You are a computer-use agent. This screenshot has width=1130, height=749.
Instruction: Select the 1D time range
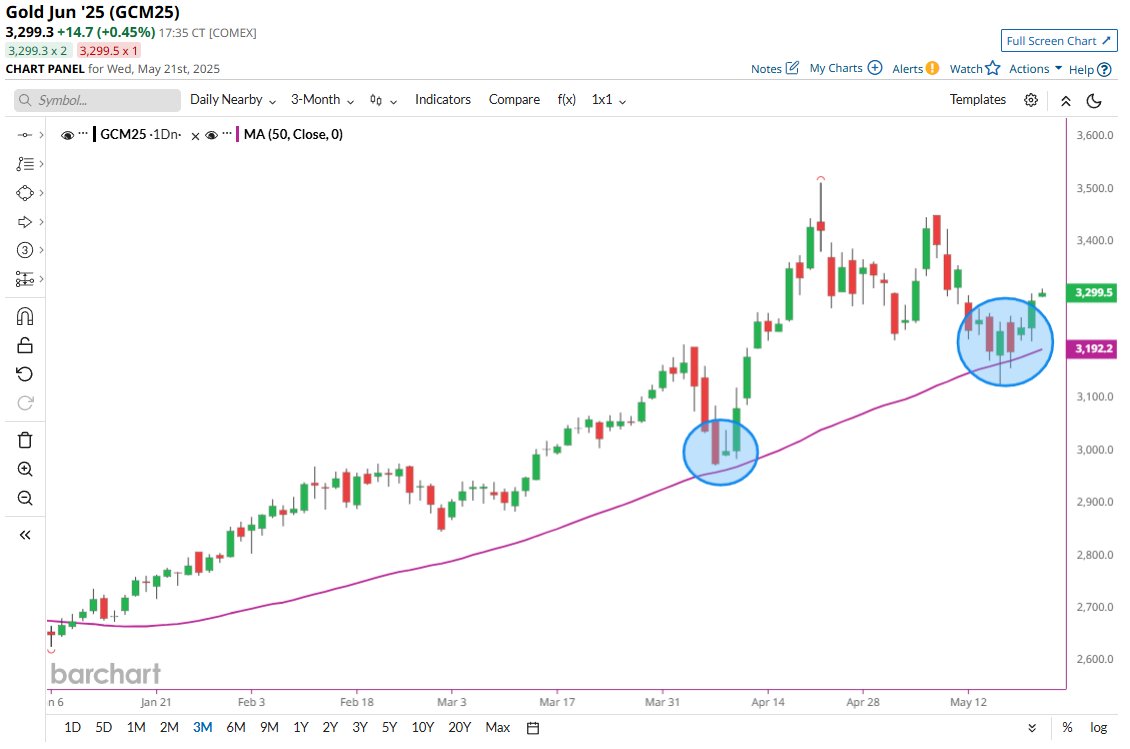72,727
